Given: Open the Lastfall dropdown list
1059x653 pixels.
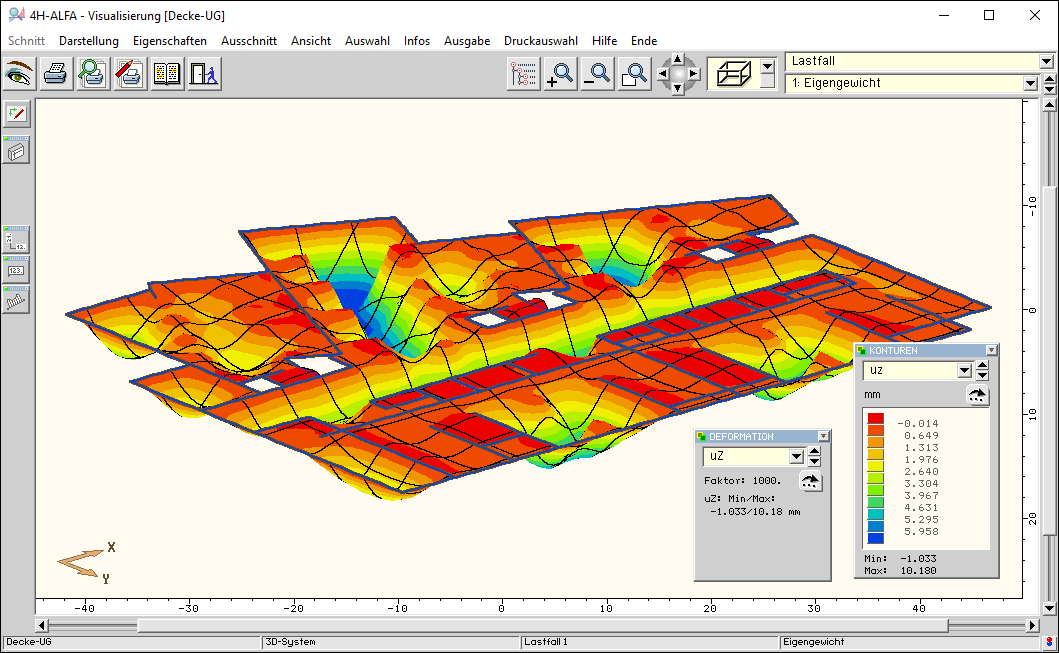Looking at the screenshot, I should (x=1046, y=62).
